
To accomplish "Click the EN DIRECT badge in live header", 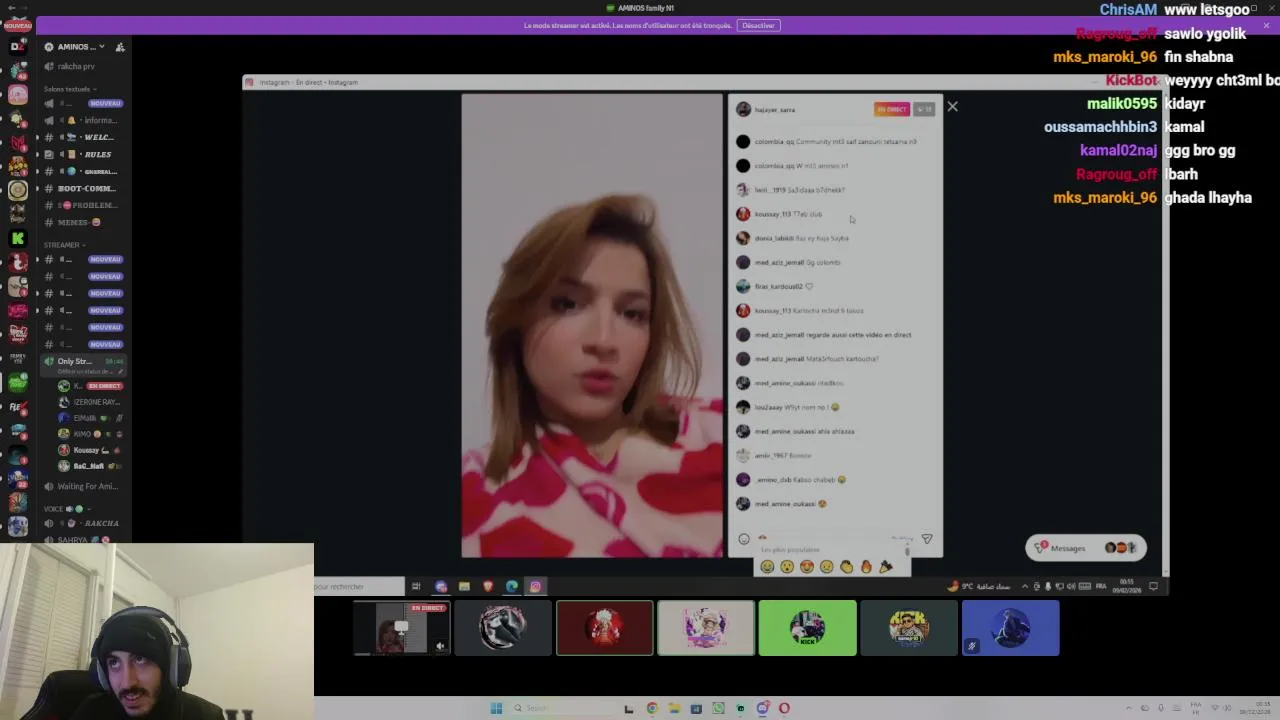I will 892,110.
